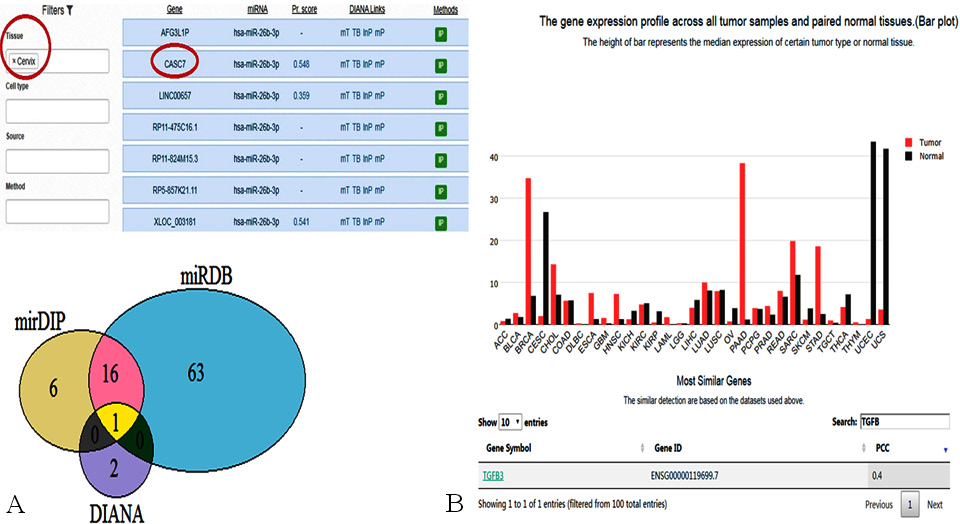Click the green method icon in AFG3L1P row
The width and height of the screenshot is (960, 524).
[441, 34]
